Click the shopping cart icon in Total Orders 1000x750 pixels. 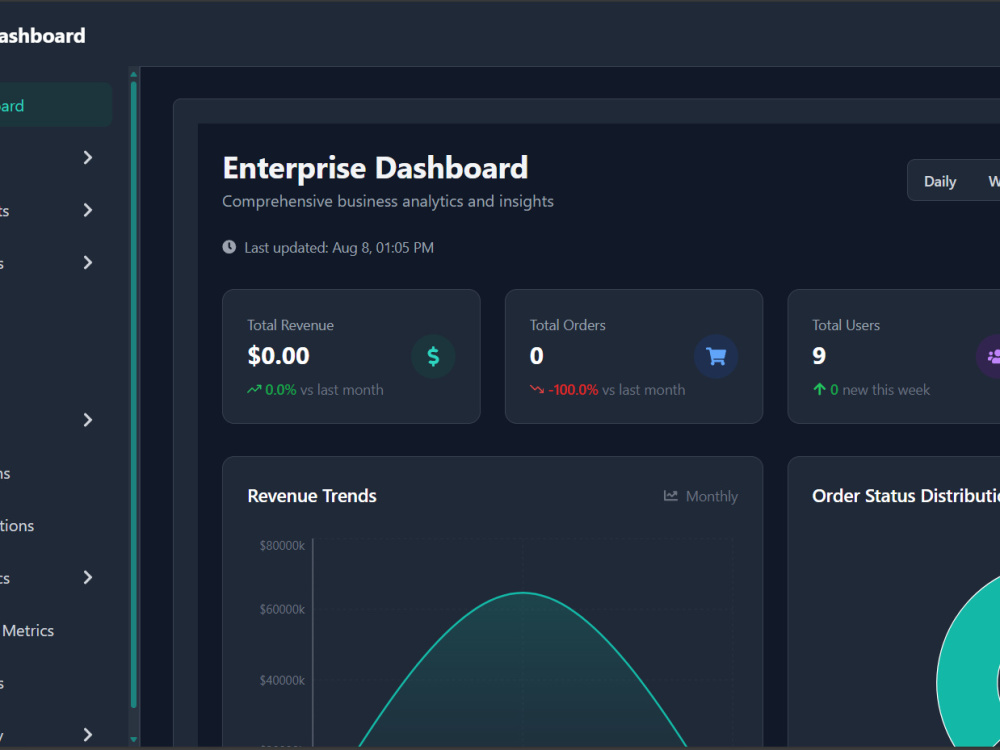pyautogui.click(x=716, y=357)
